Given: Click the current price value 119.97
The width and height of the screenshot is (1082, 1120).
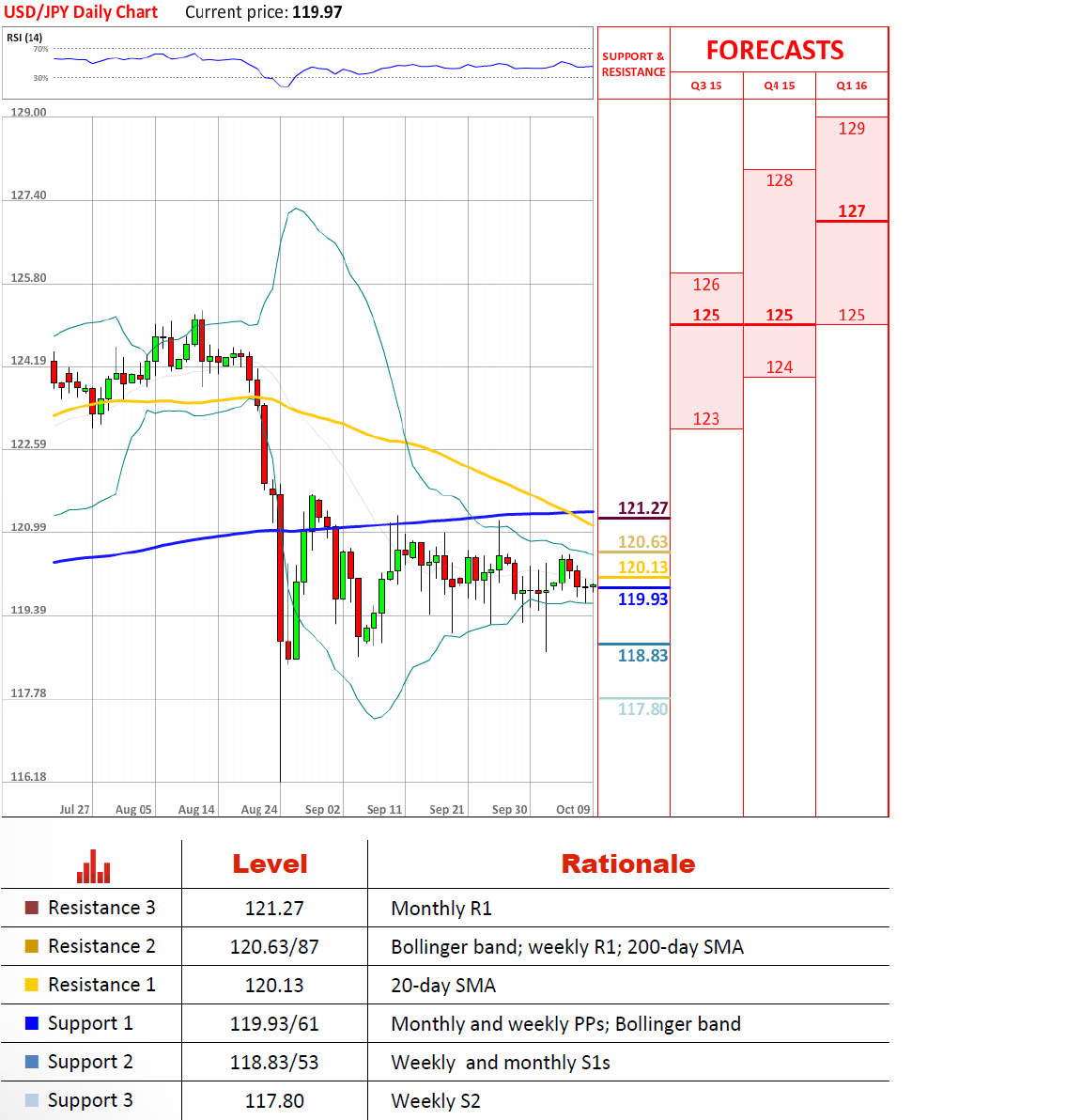Looking at the screenshot, I should click(x=317, y=12).
